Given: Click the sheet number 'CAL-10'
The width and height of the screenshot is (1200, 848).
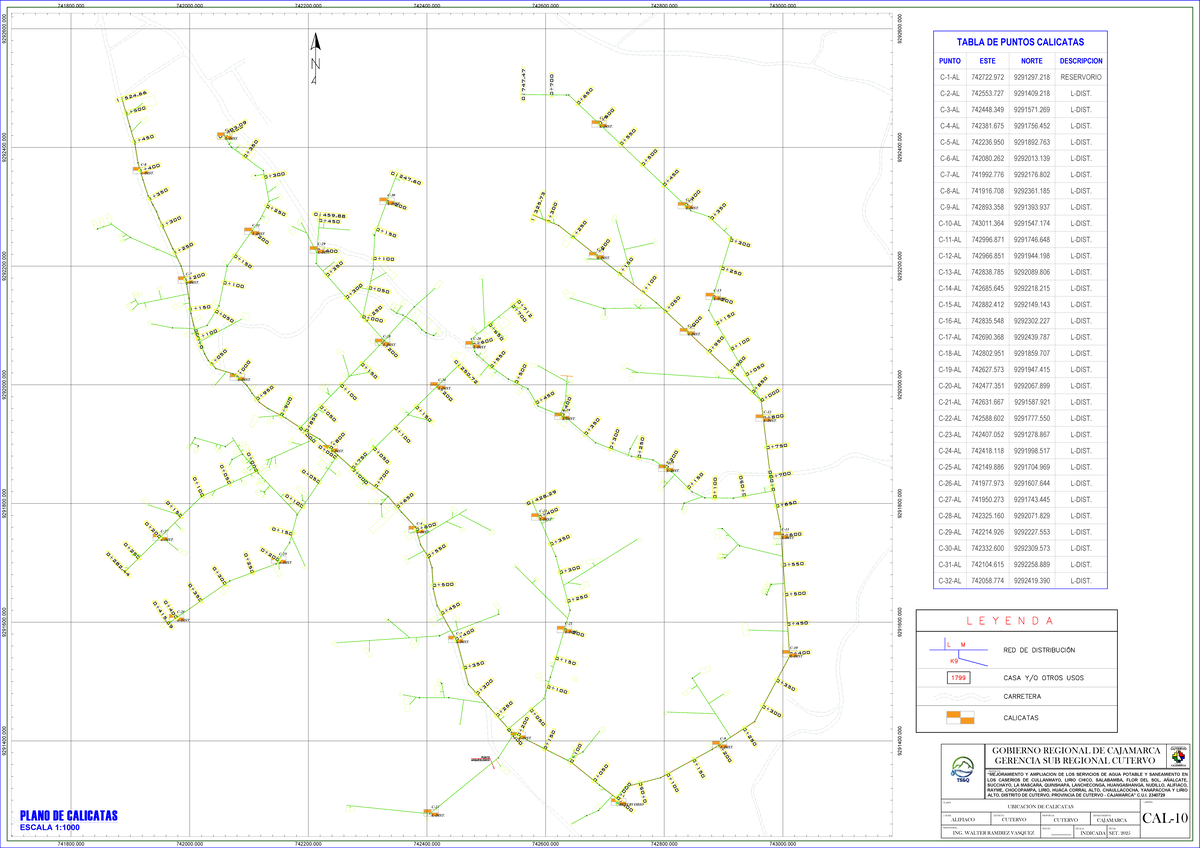Looking at the screenshot, I should [x=1165, y=818].
